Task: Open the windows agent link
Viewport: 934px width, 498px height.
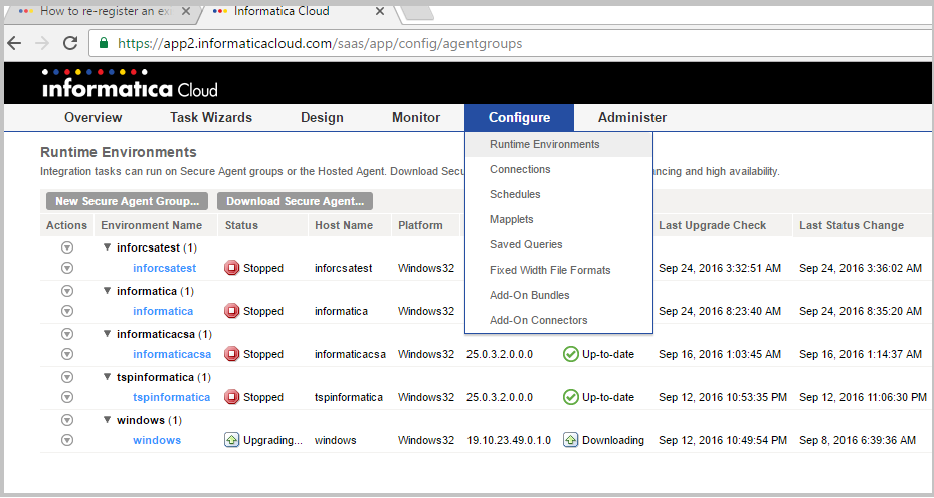Action: 157,440
